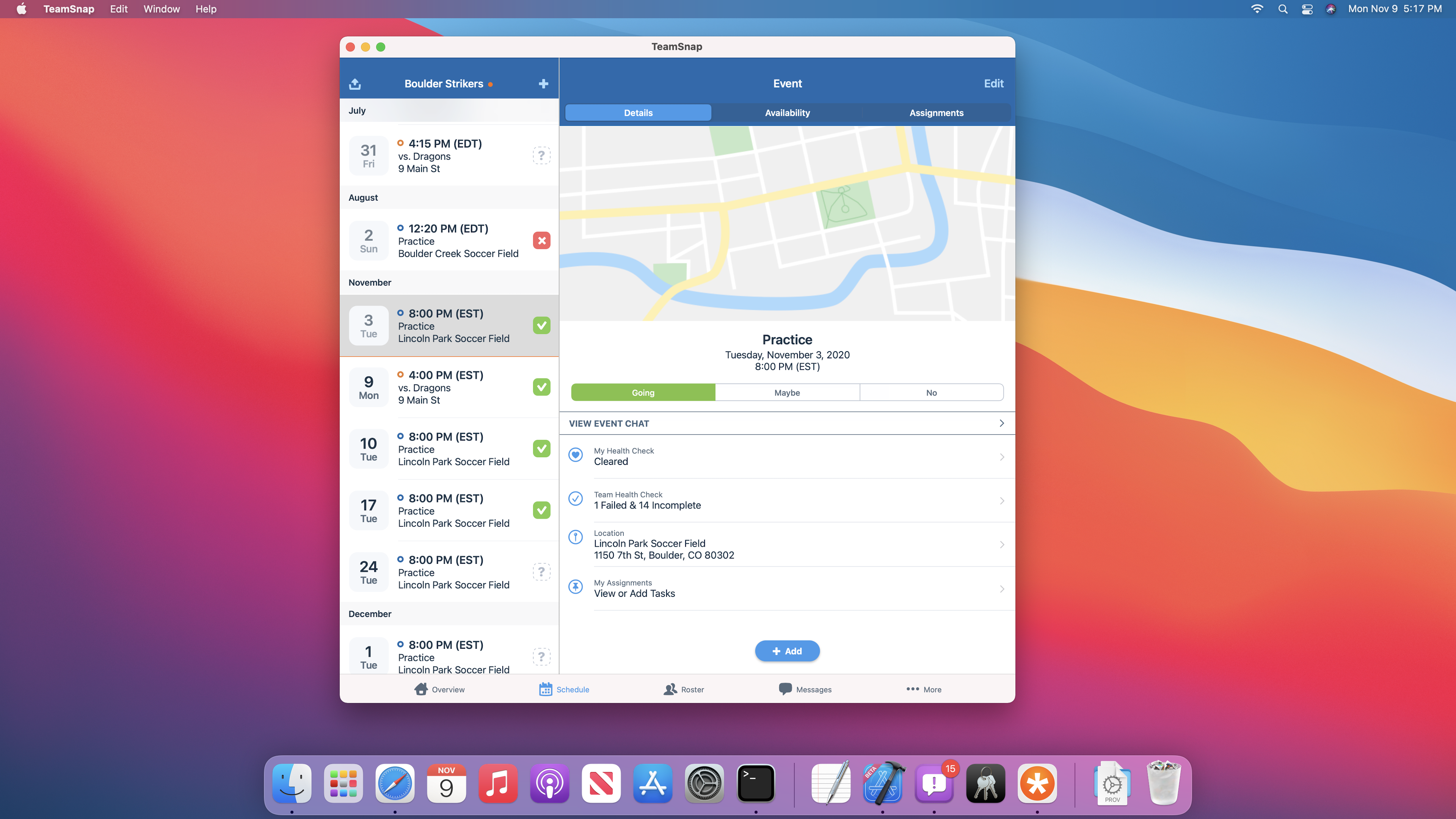This screenshot has height=819, width=1456.
Task: Open Finder from the dock
Action: point(292,783)
